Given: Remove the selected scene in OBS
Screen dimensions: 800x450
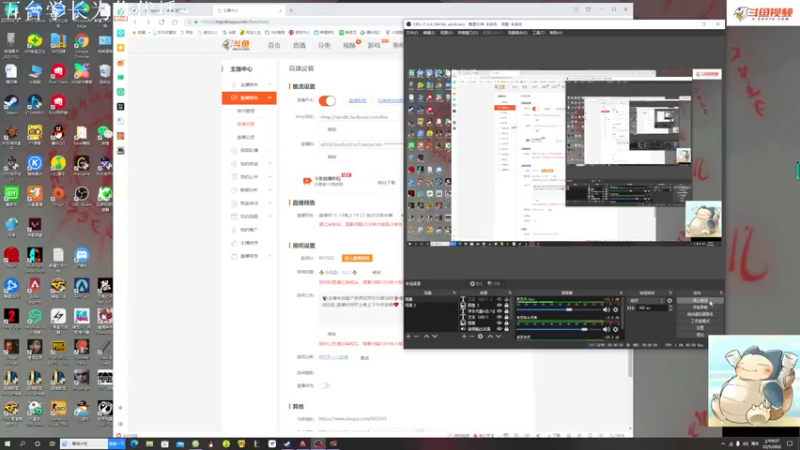Looking at the screenshot, I should click(x=417, y=336).
